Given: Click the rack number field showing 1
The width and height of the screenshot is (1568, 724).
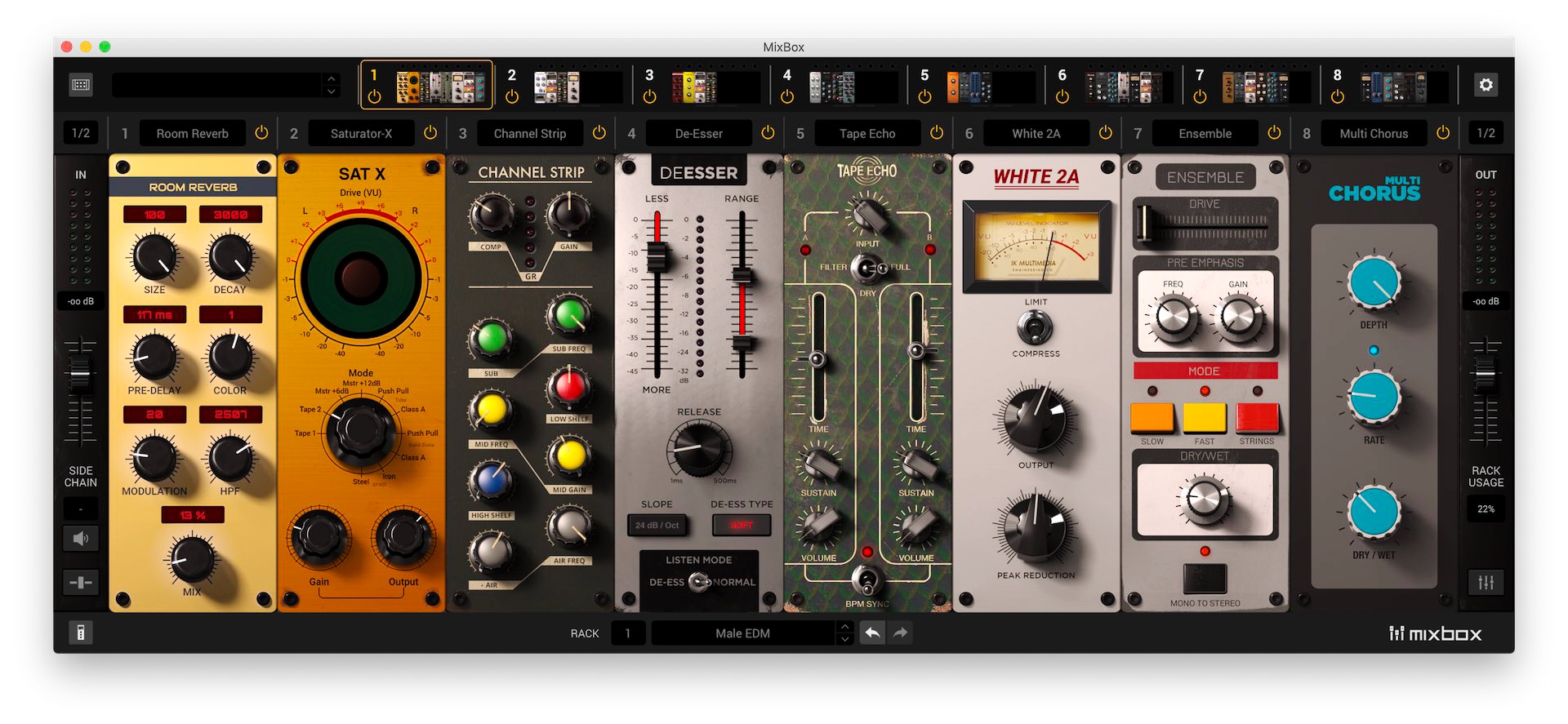Looking at the screenshot, I should point(627,633).
